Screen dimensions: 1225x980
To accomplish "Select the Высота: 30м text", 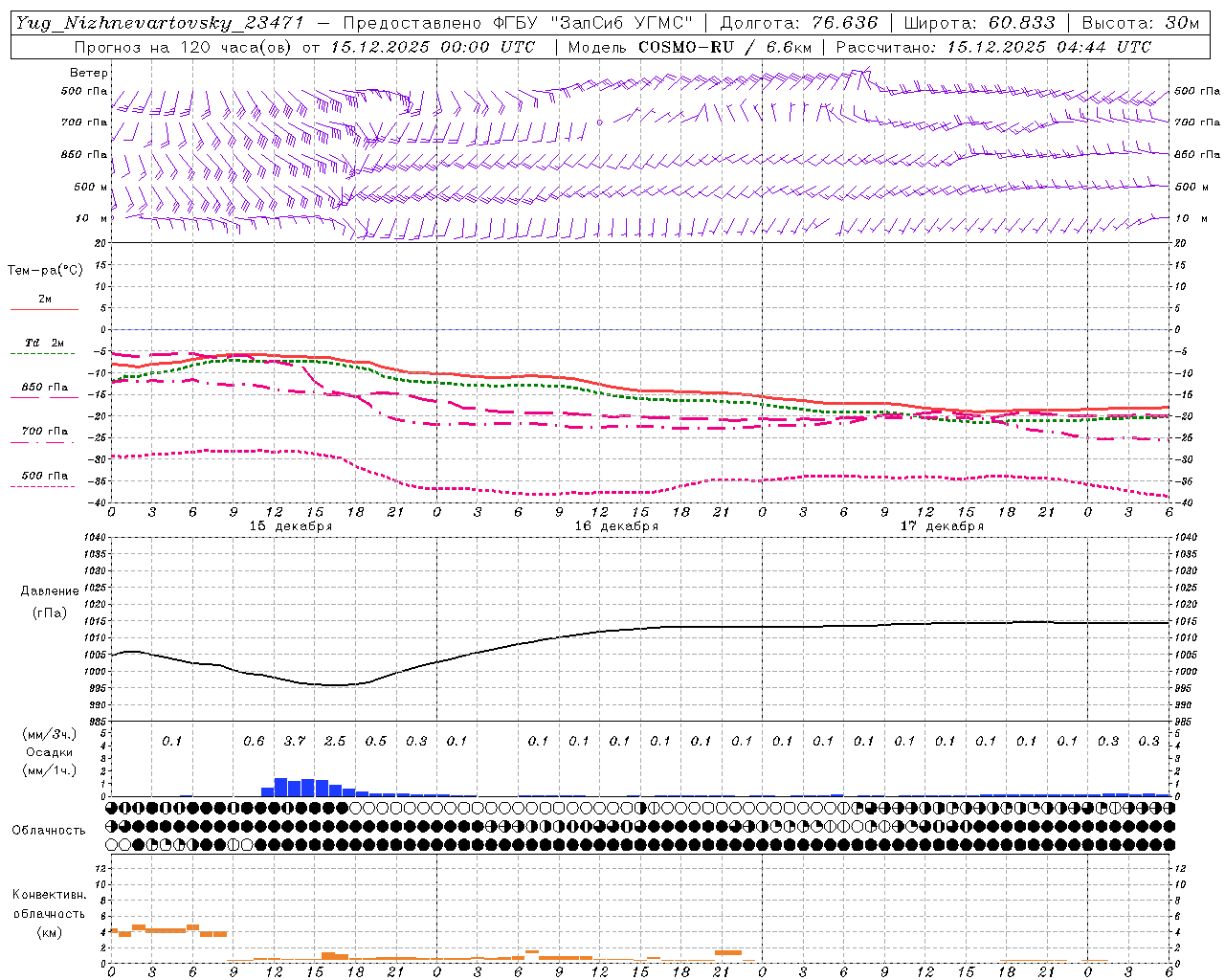I will (1140, 23).
